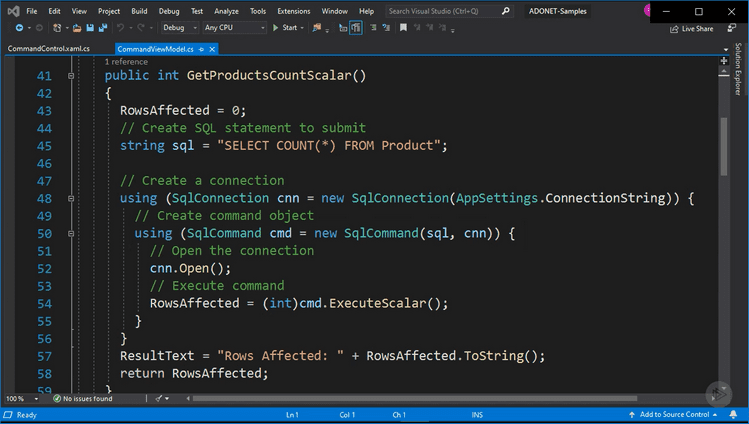749x424 pixels.
Task: Open the File menu
Action: tap(32, 11)
